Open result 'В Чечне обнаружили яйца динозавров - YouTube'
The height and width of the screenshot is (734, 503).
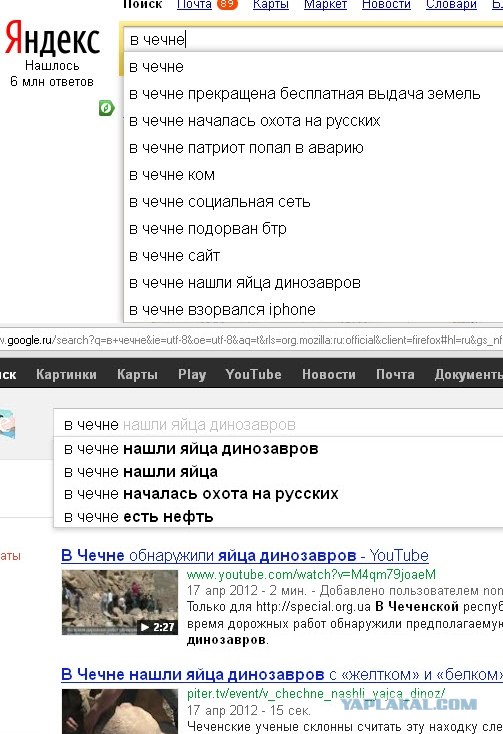[x=245, y=555]
